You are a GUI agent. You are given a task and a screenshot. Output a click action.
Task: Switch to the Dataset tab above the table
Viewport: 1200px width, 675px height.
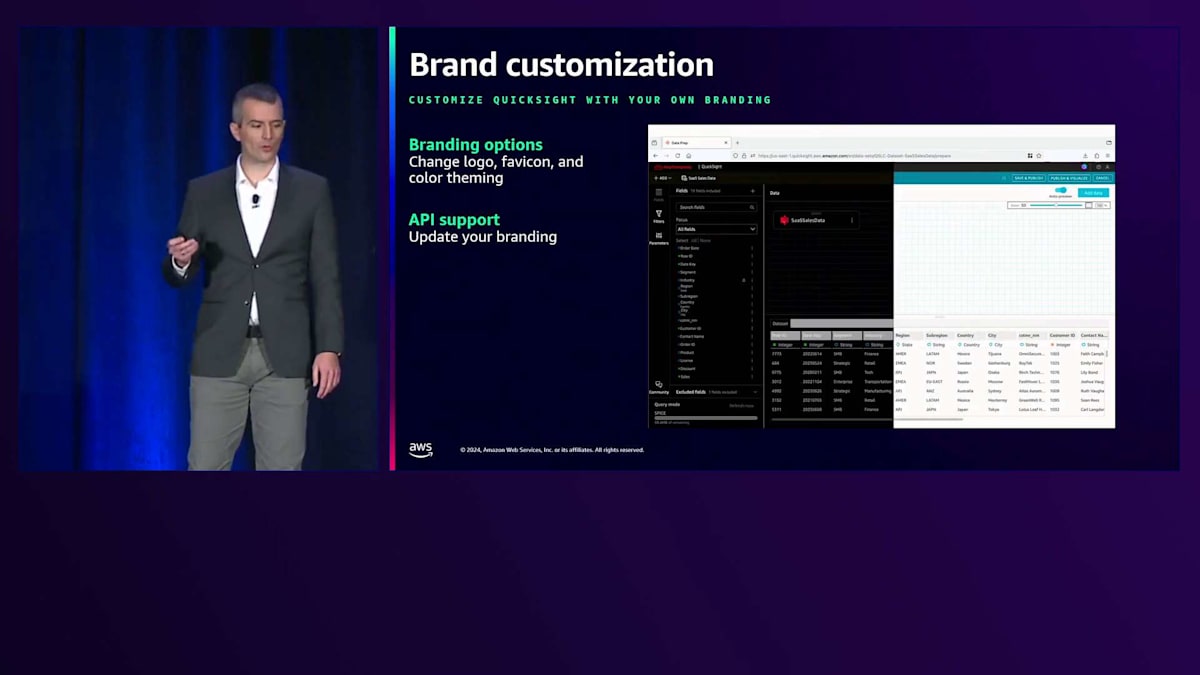coord(780,324)
